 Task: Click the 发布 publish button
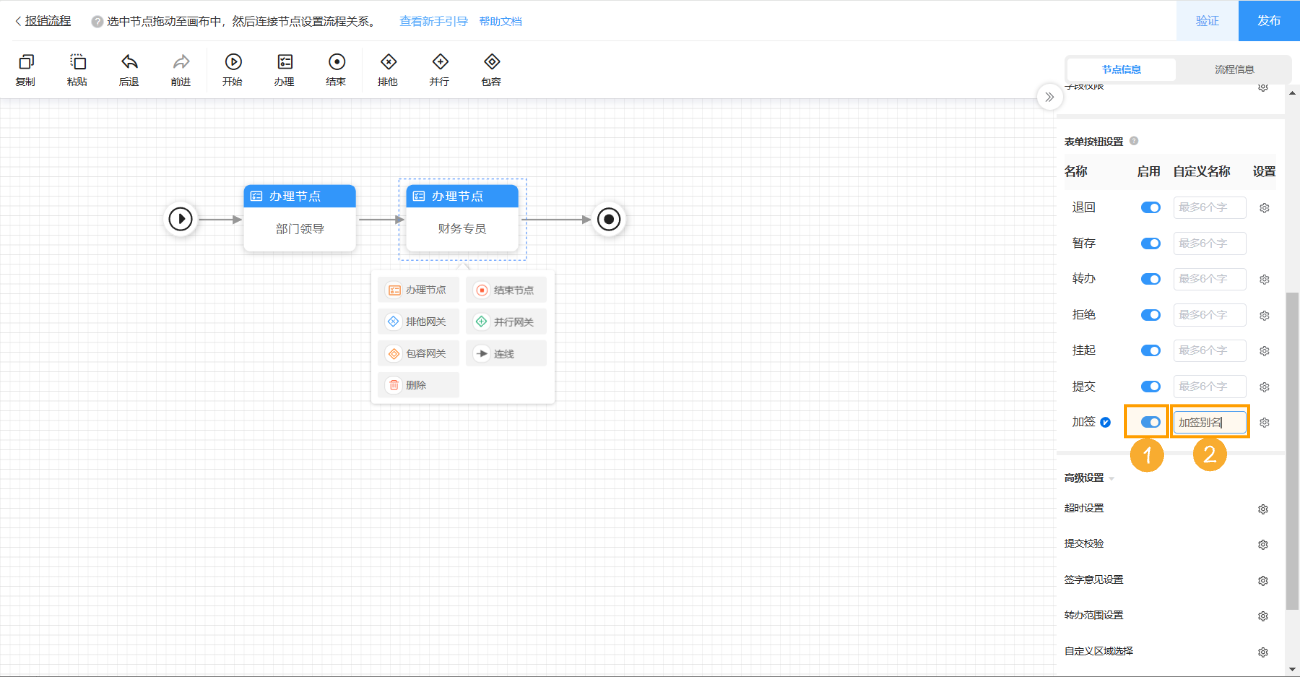point(1268,20)
